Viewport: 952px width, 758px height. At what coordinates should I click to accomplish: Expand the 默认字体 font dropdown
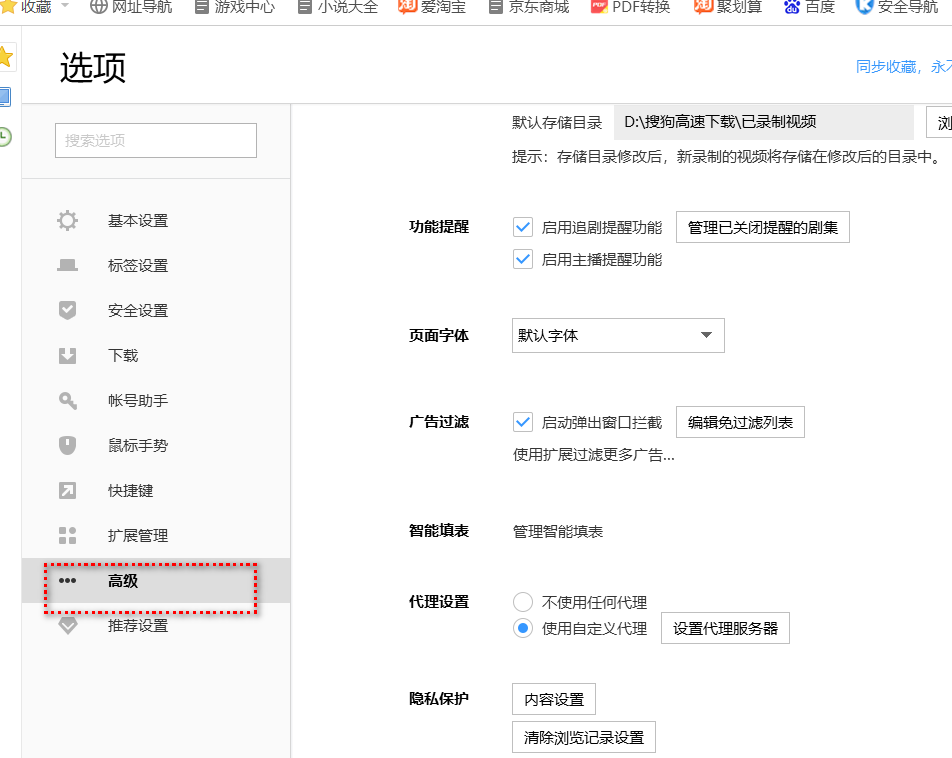[618, 335]
